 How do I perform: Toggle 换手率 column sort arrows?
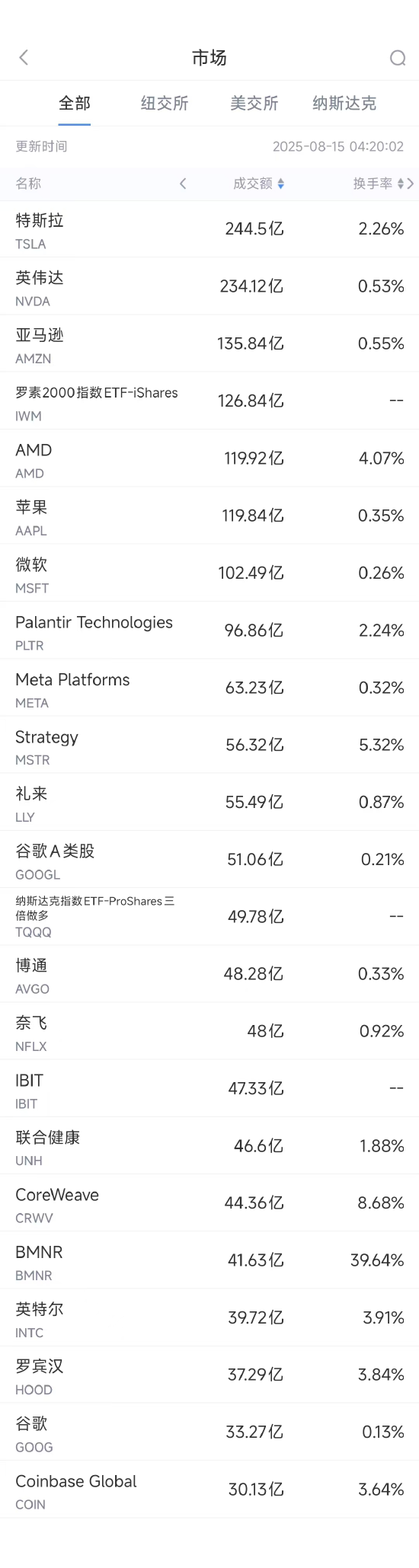(x=401, y=184)
